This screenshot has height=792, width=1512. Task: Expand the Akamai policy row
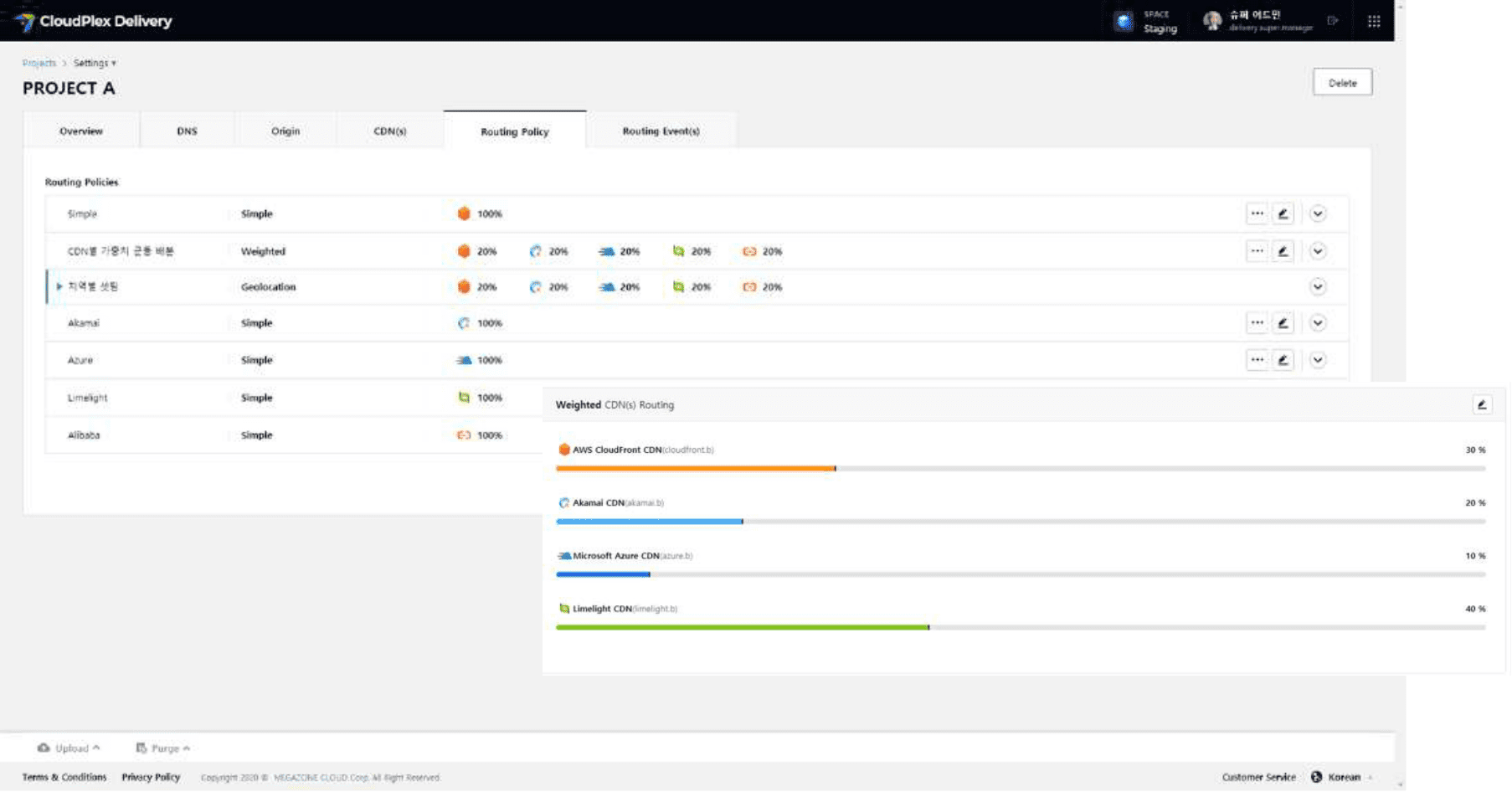[x=1317, y=322]
